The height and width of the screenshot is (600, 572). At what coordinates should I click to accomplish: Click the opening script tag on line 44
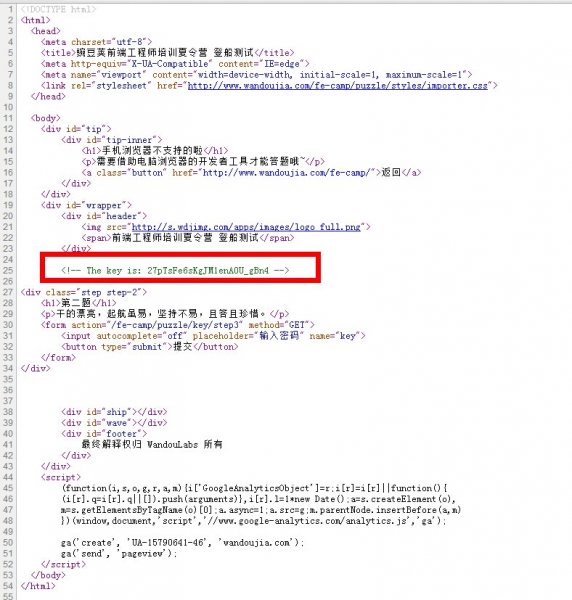pyautogui.click(x=61, y=478)
